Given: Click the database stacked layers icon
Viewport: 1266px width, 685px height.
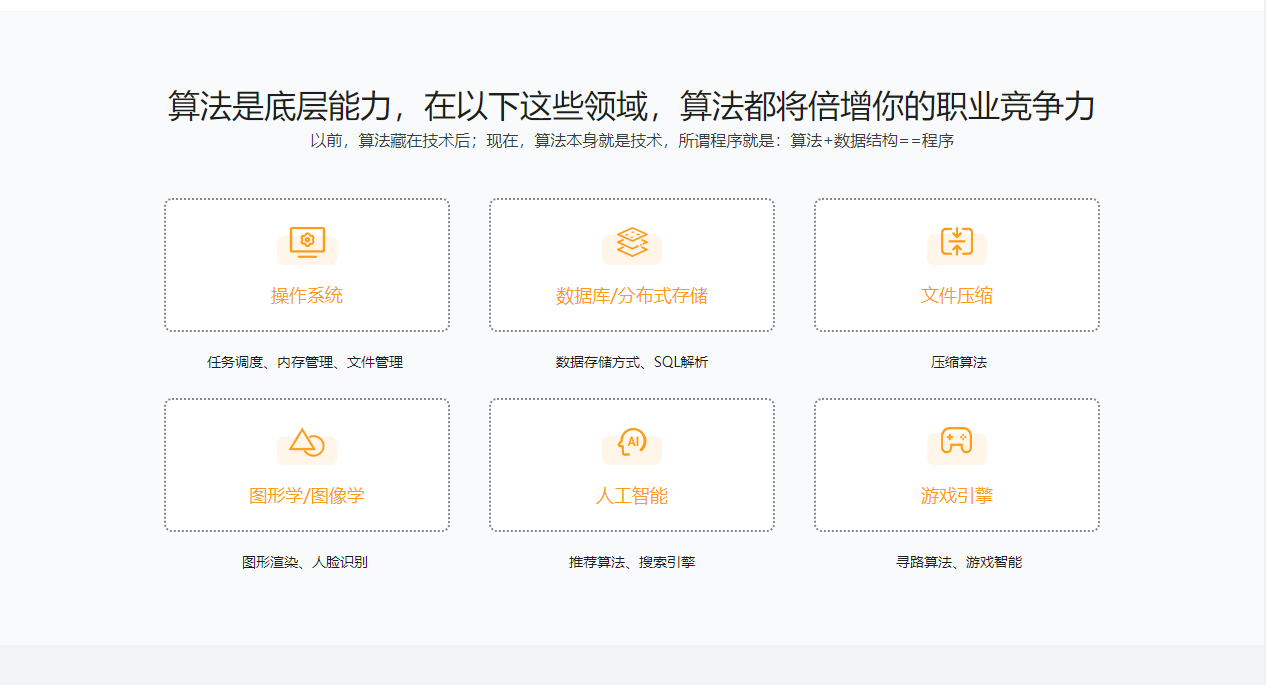Looking at the screenshot, I should (x=632, y=243).
